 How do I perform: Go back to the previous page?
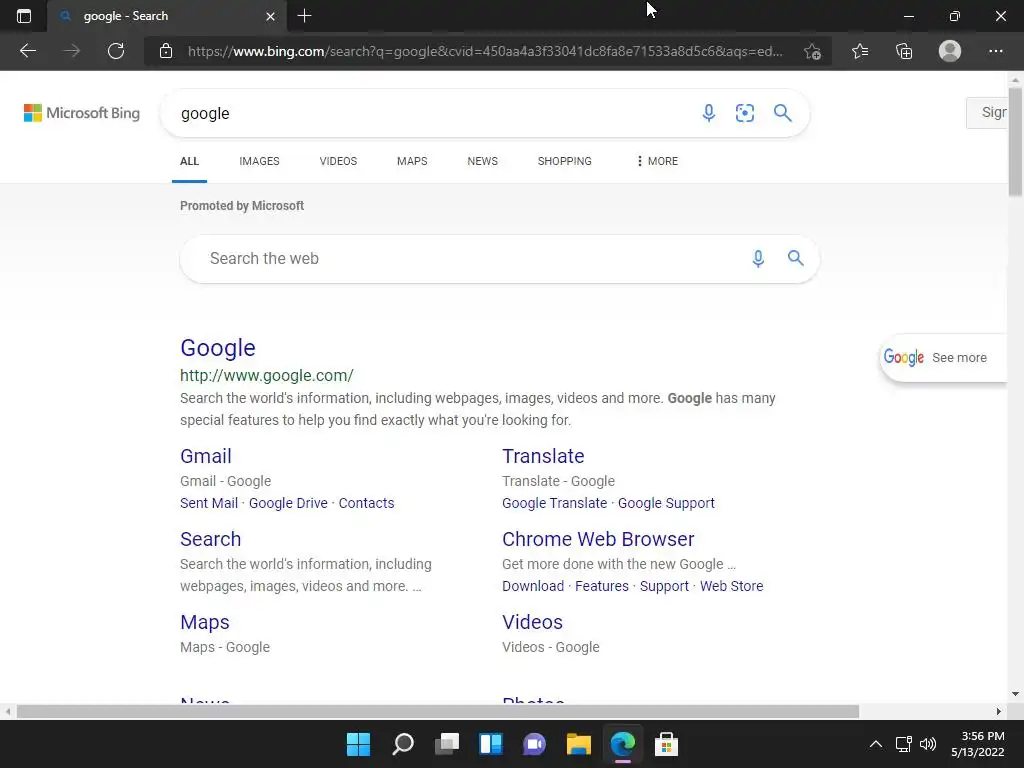click(x=27, y=51)
